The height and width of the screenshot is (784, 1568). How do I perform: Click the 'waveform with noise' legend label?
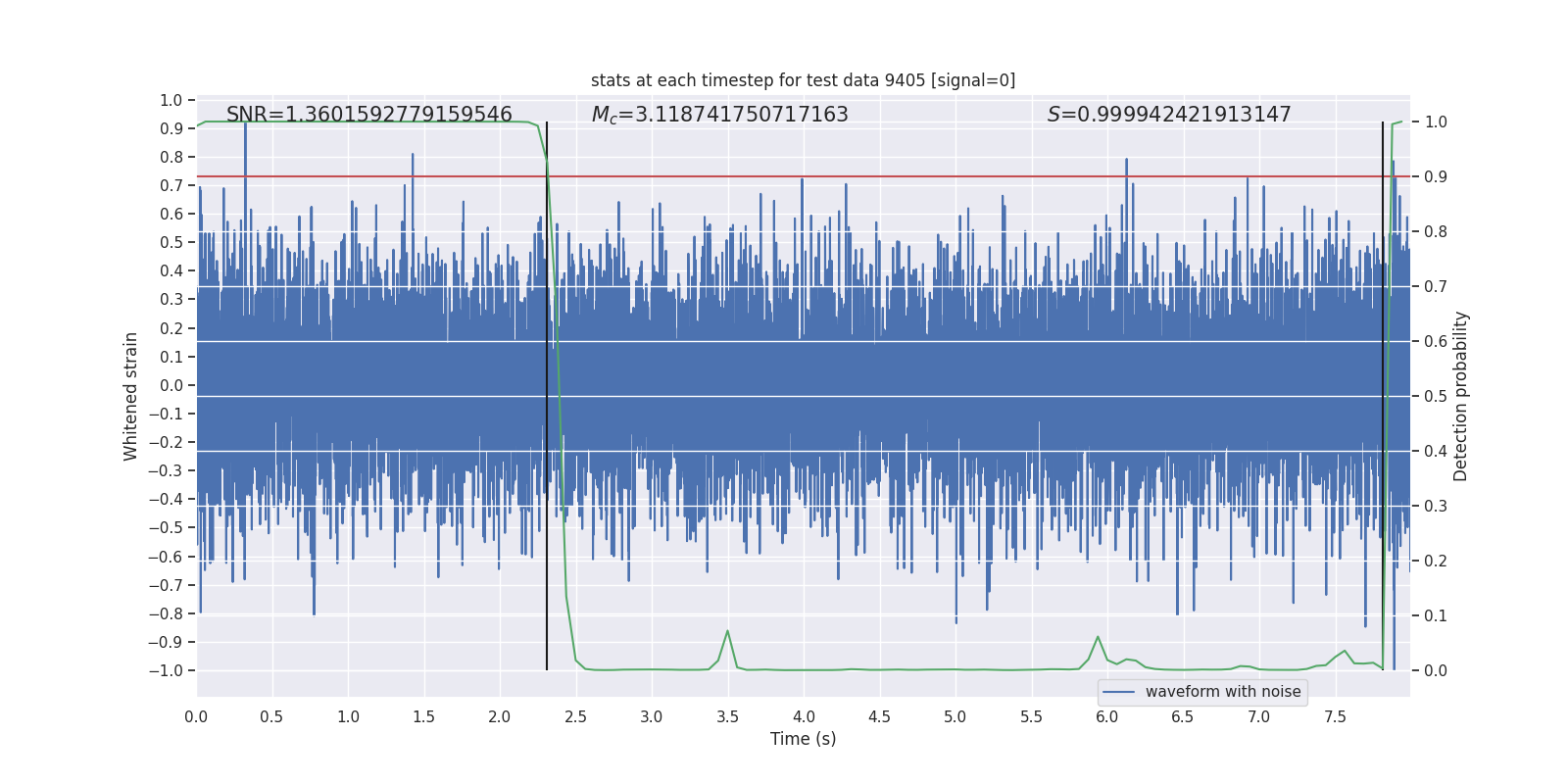coord(1223,692)
